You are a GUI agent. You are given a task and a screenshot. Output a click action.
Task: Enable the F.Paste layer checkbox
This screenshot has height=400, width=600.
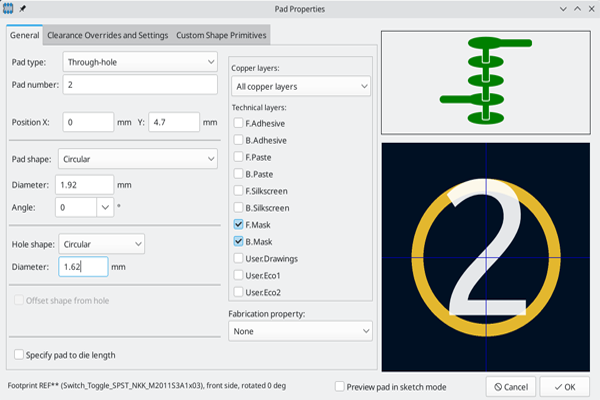click(x=238, y=157)
